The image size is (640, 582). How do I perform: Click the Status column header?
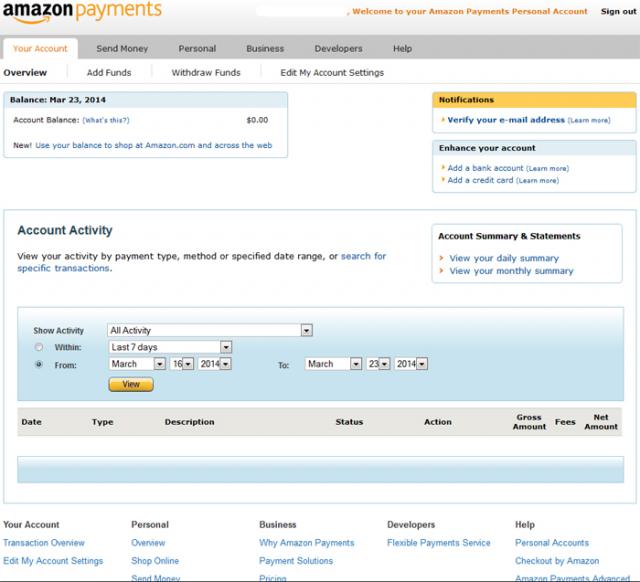pos(349,422)
